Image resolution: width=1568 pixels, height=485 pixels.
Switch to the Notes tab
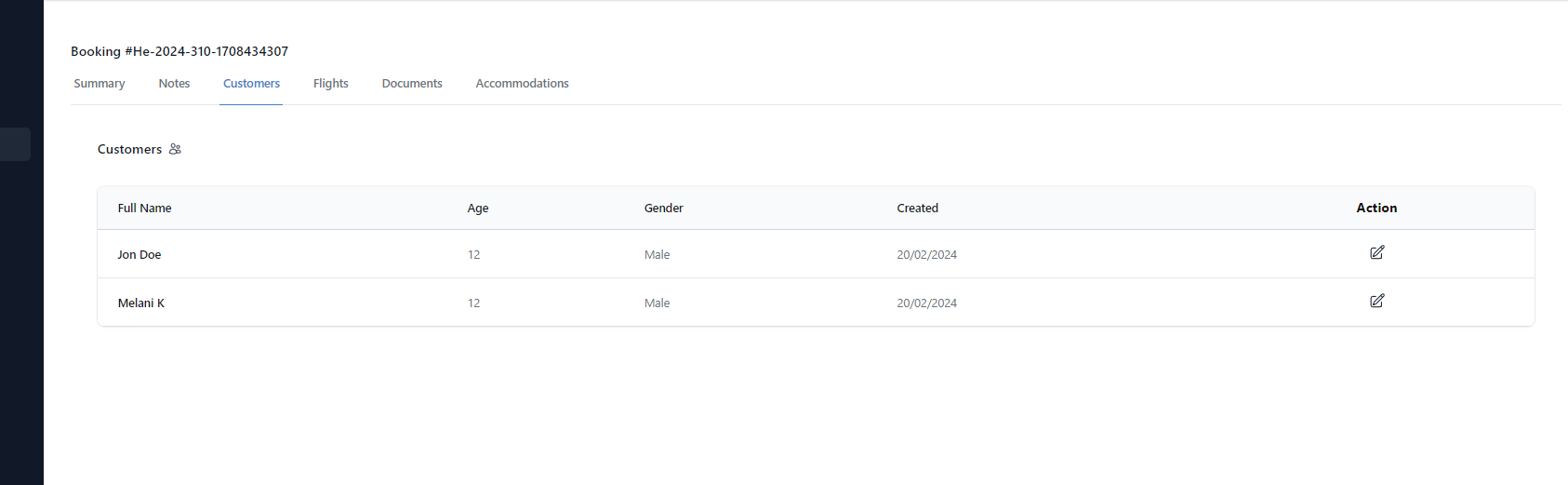(x=174, y=84)
